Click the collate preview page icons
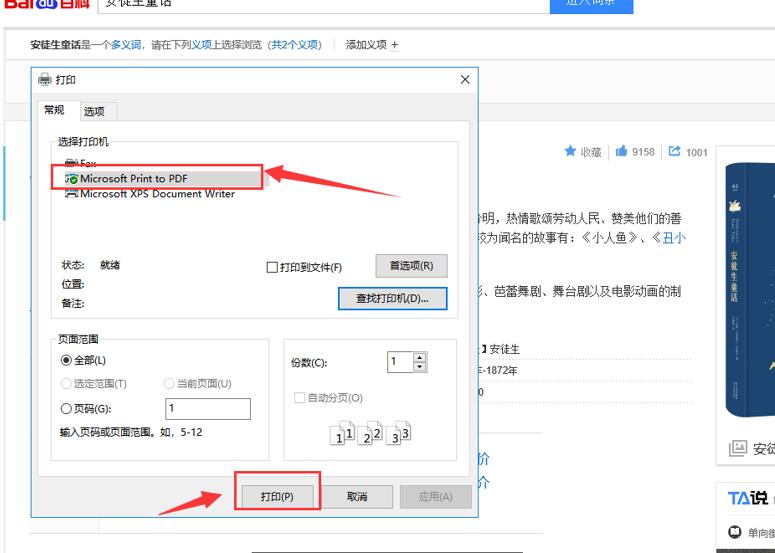 370,432
